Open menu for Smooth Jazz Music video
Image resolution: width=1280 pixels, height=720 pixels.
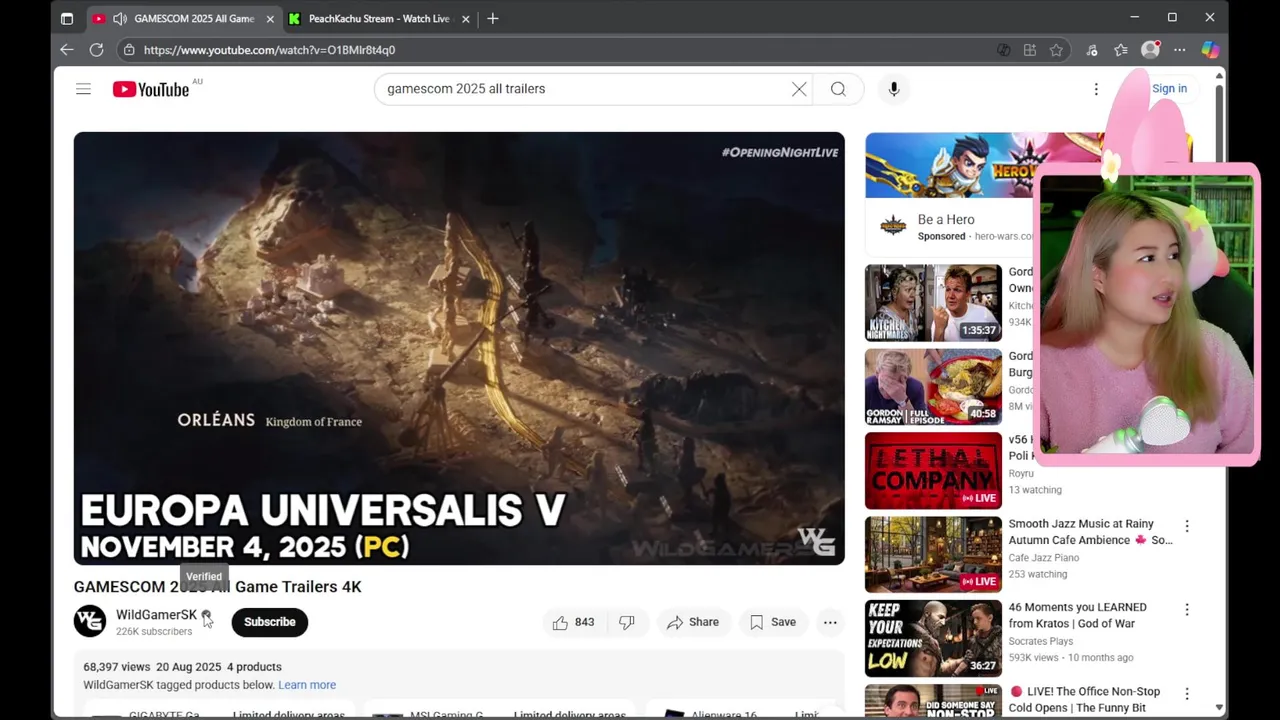click(1187, 526)
